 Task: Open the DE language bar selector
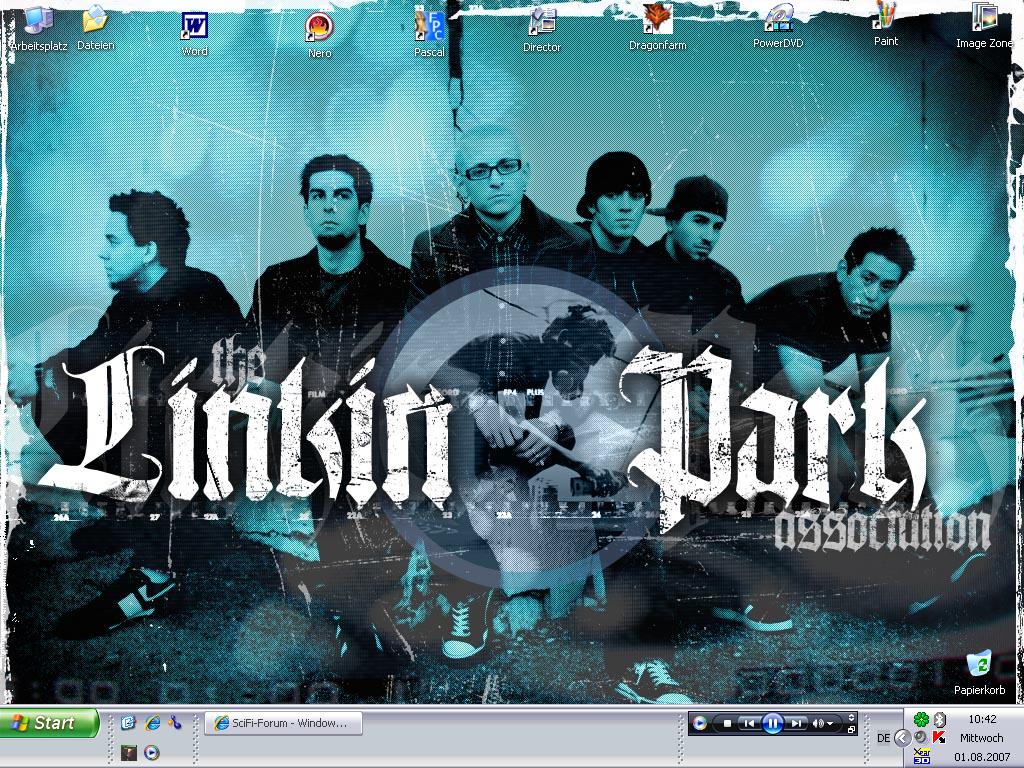(883, 738)
